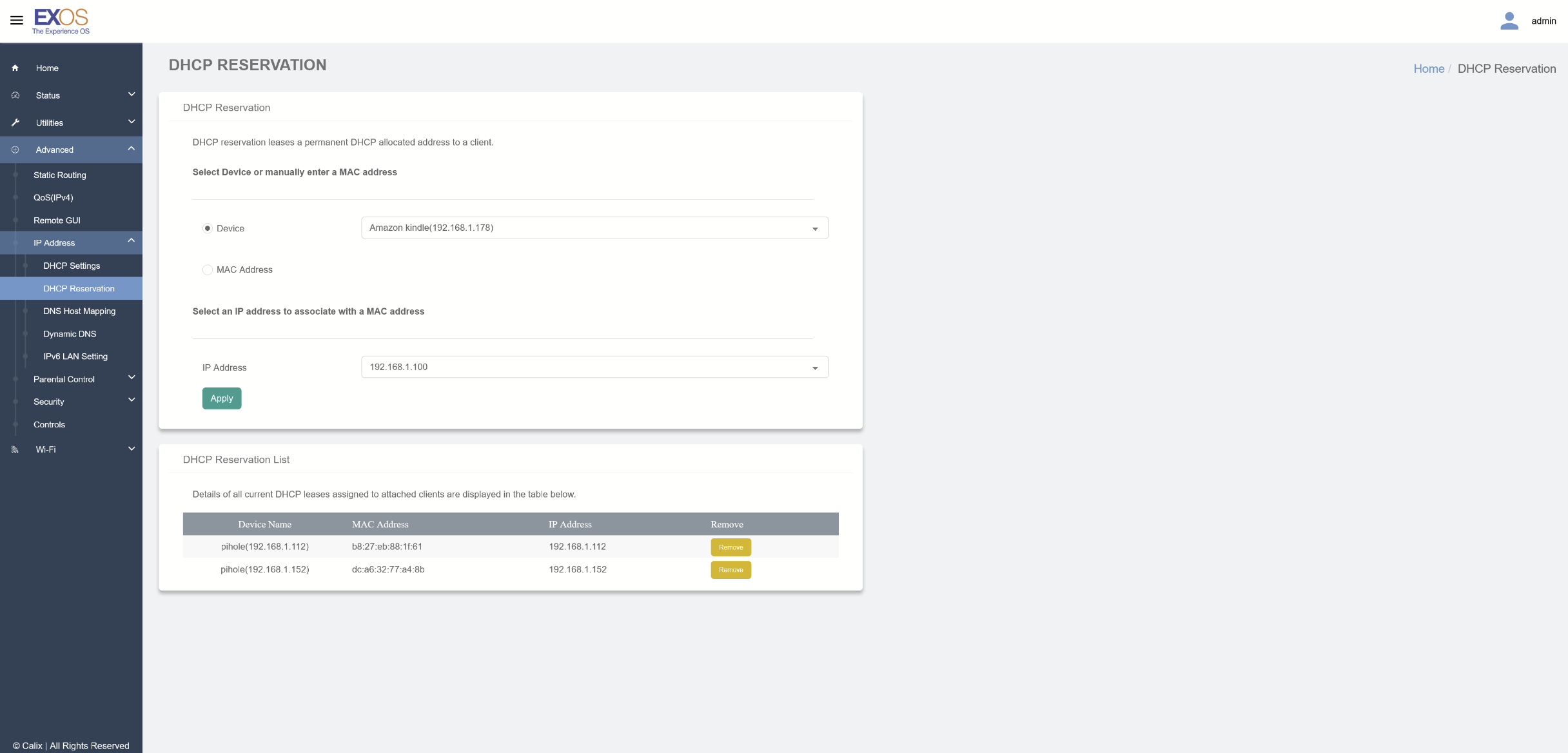Click the Home house icon in sidebar
The height and width of the screenshot is (753, 1568).
click(15, 68)
